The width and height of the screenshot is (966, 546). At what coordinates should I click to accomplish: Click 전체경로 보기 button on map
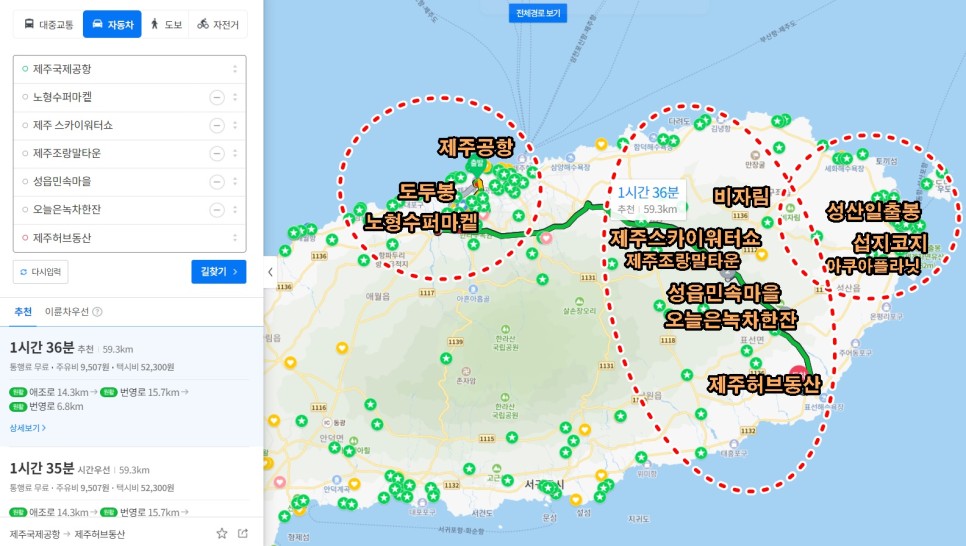click(538, 13)
